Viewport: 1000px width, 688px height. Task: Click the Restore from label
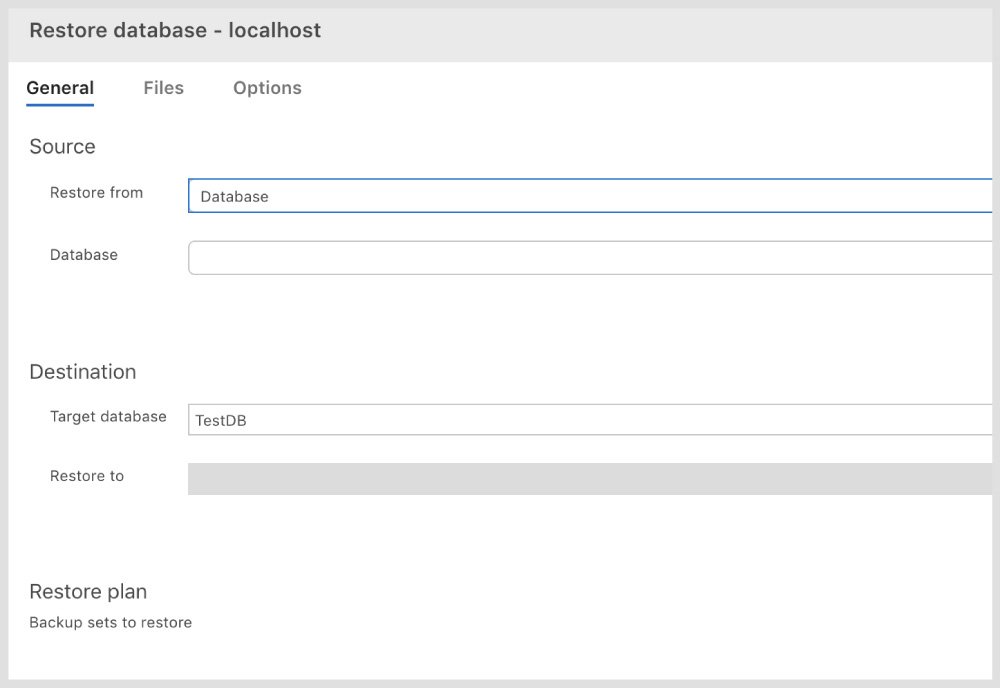point(97,193)
